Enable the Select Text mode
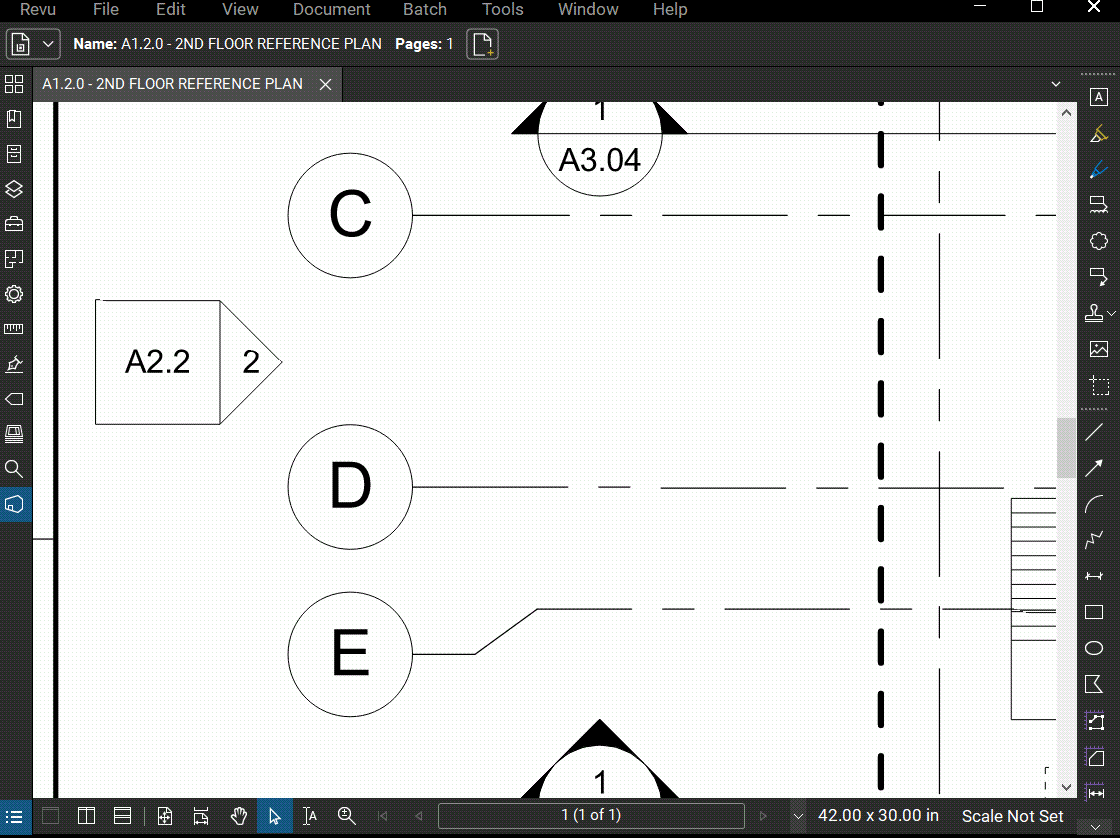 (310, 815)
